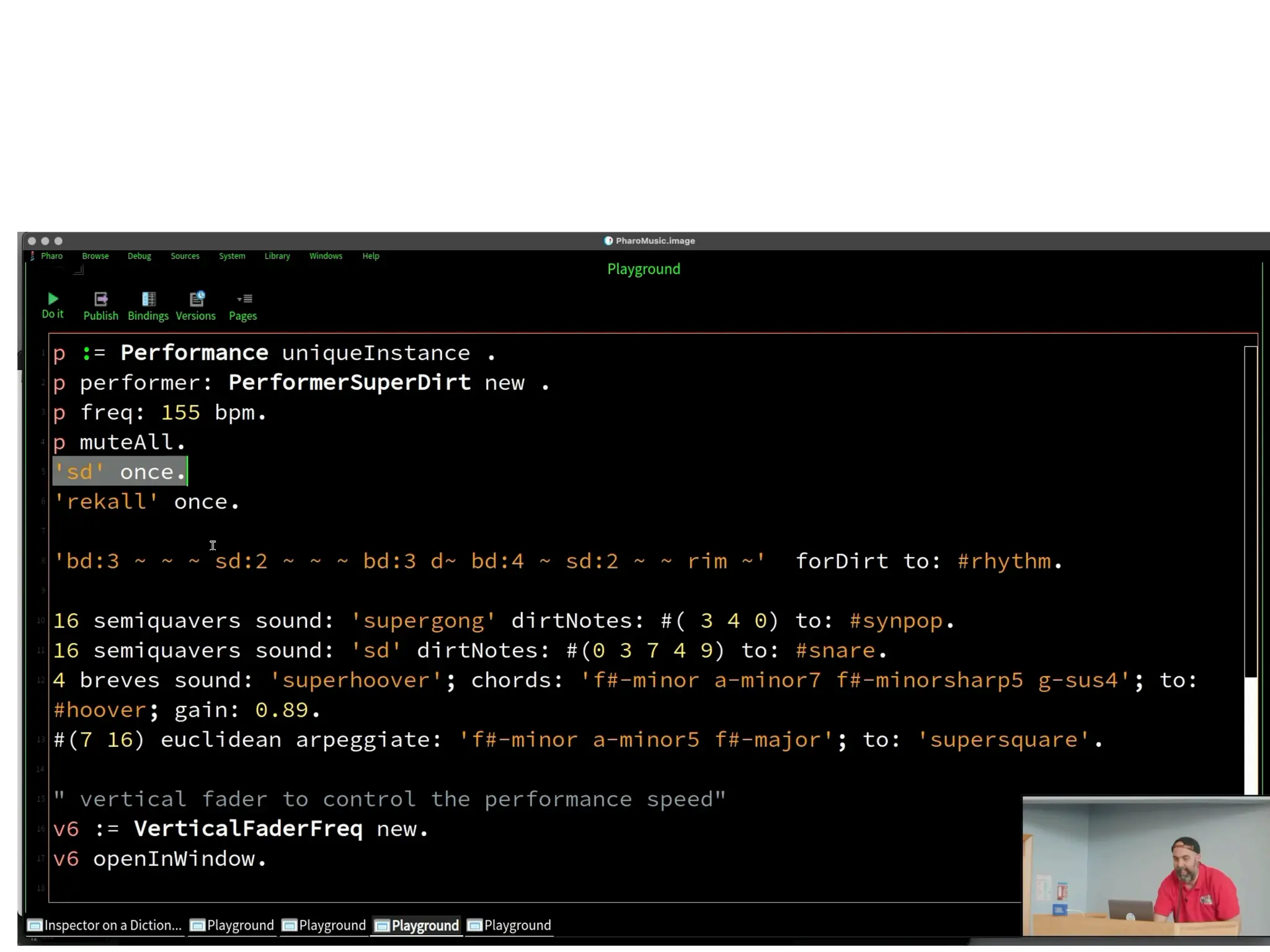Click the Pharo lighthouse logo icon

[x=32, y=257]
